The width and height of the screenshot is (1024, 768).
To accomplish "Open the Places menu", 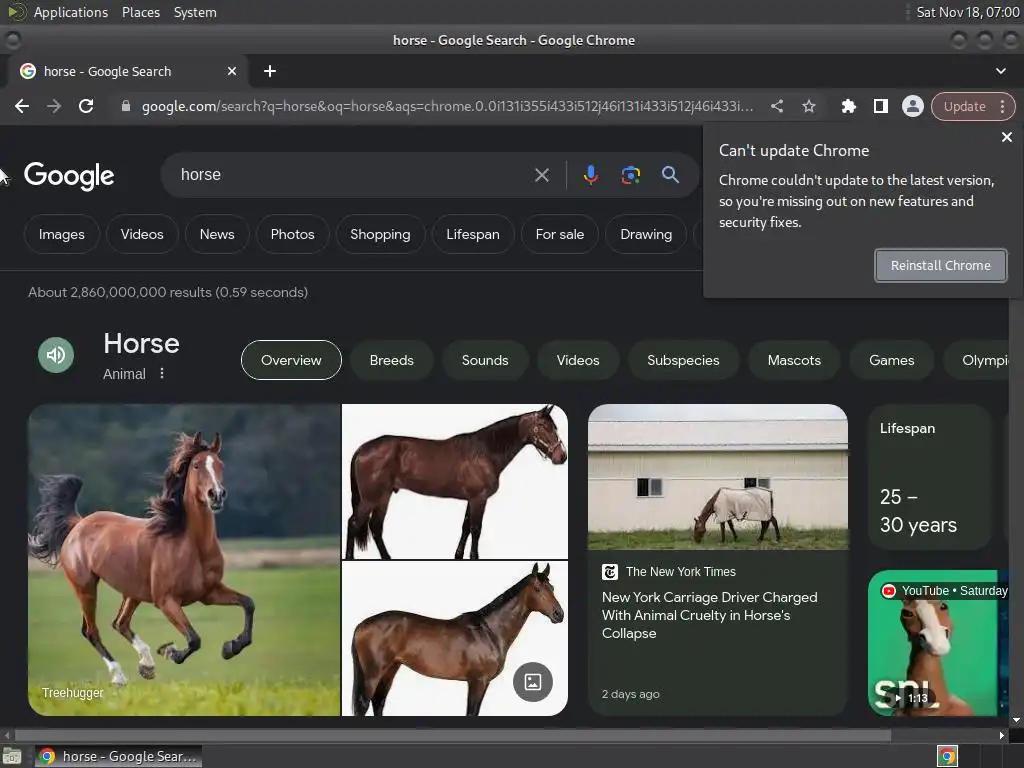I will coord(140,12).
